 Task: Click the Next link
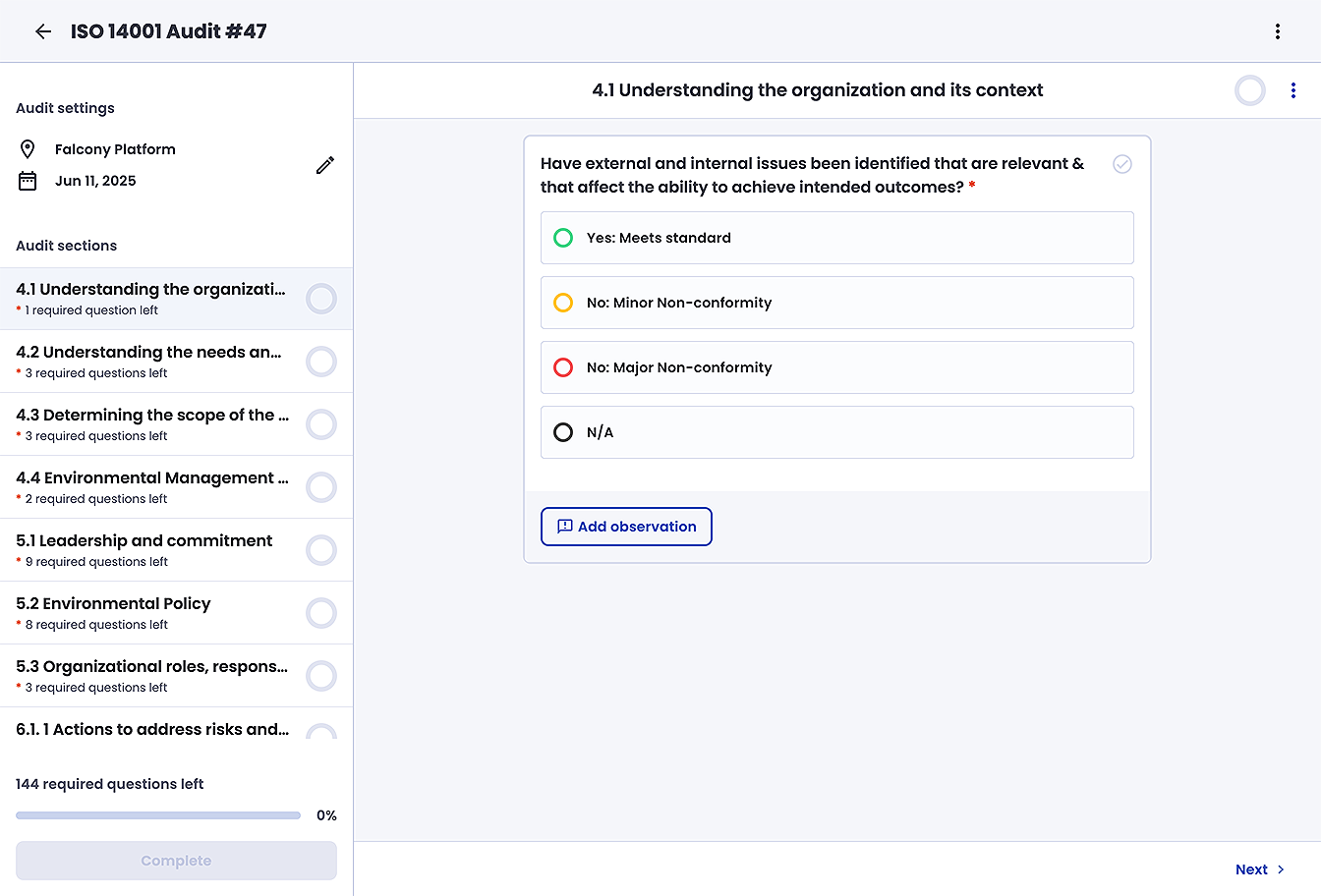1260,869
